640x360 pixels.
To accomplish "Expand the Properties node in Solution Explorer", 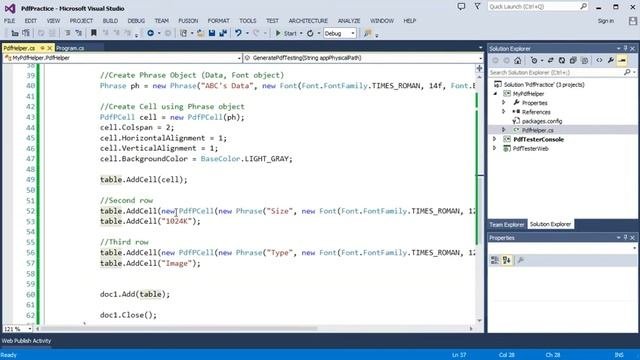I will coord(504,103).
